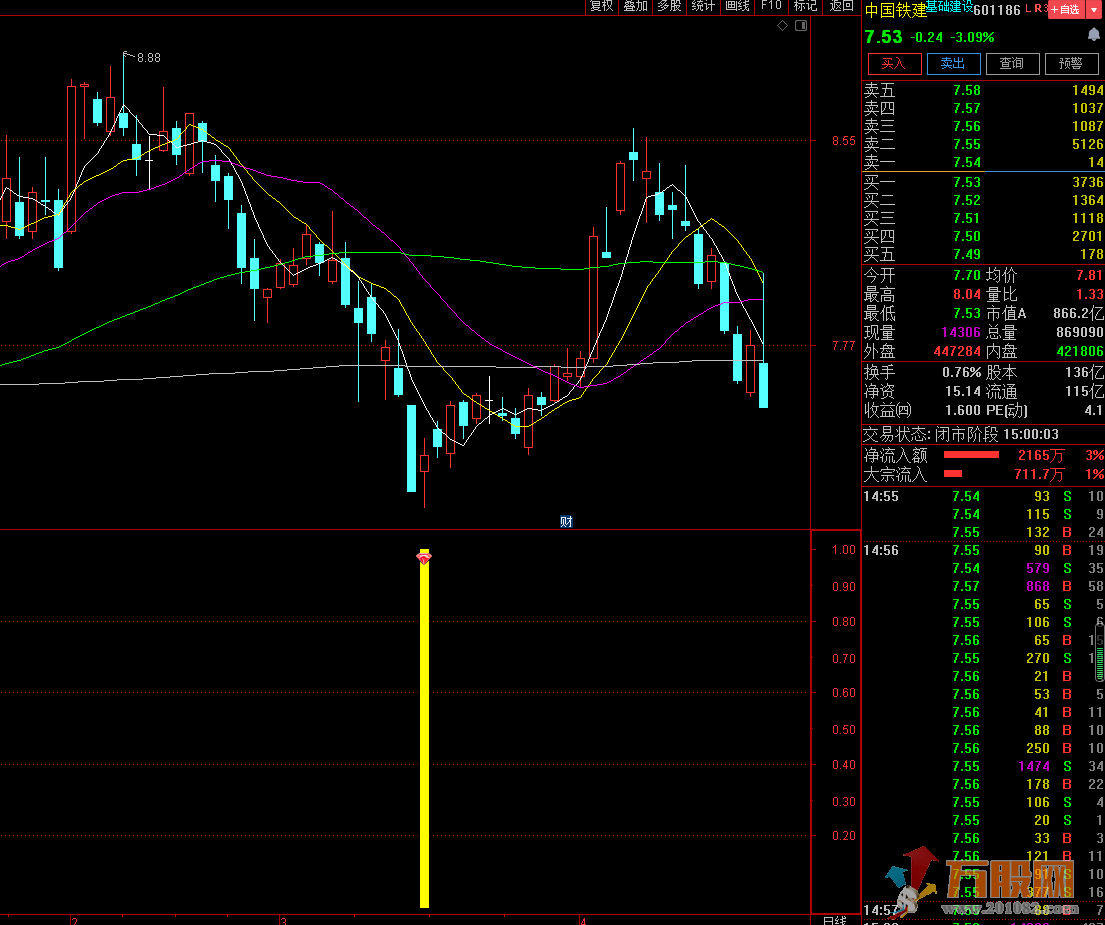Click the stock name 中国铁建
Image resolution: width=1105 pixels, height=925 pixels.
[895, 11]
